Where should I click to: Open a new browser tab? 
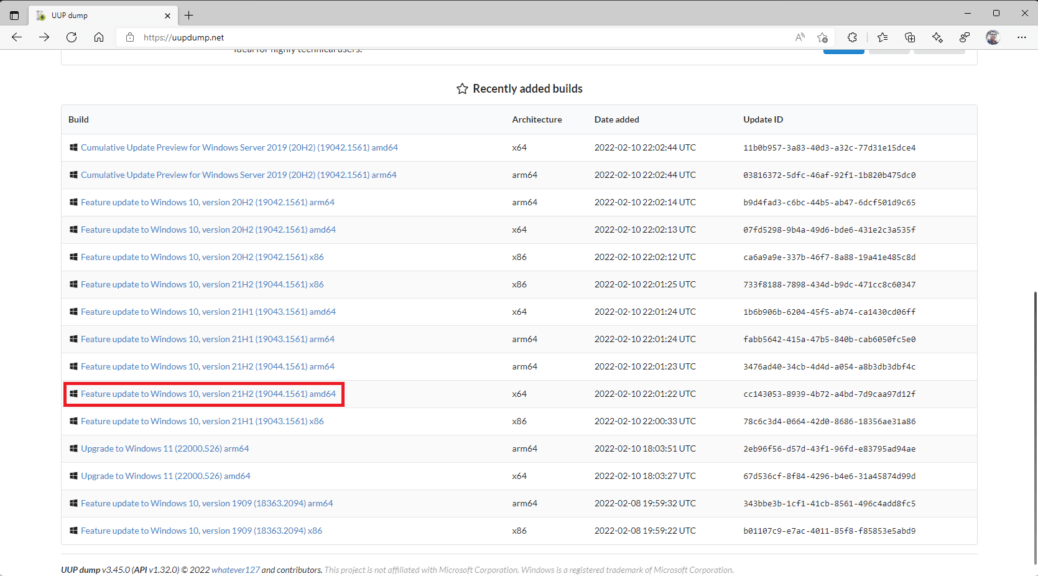[188, 15]
